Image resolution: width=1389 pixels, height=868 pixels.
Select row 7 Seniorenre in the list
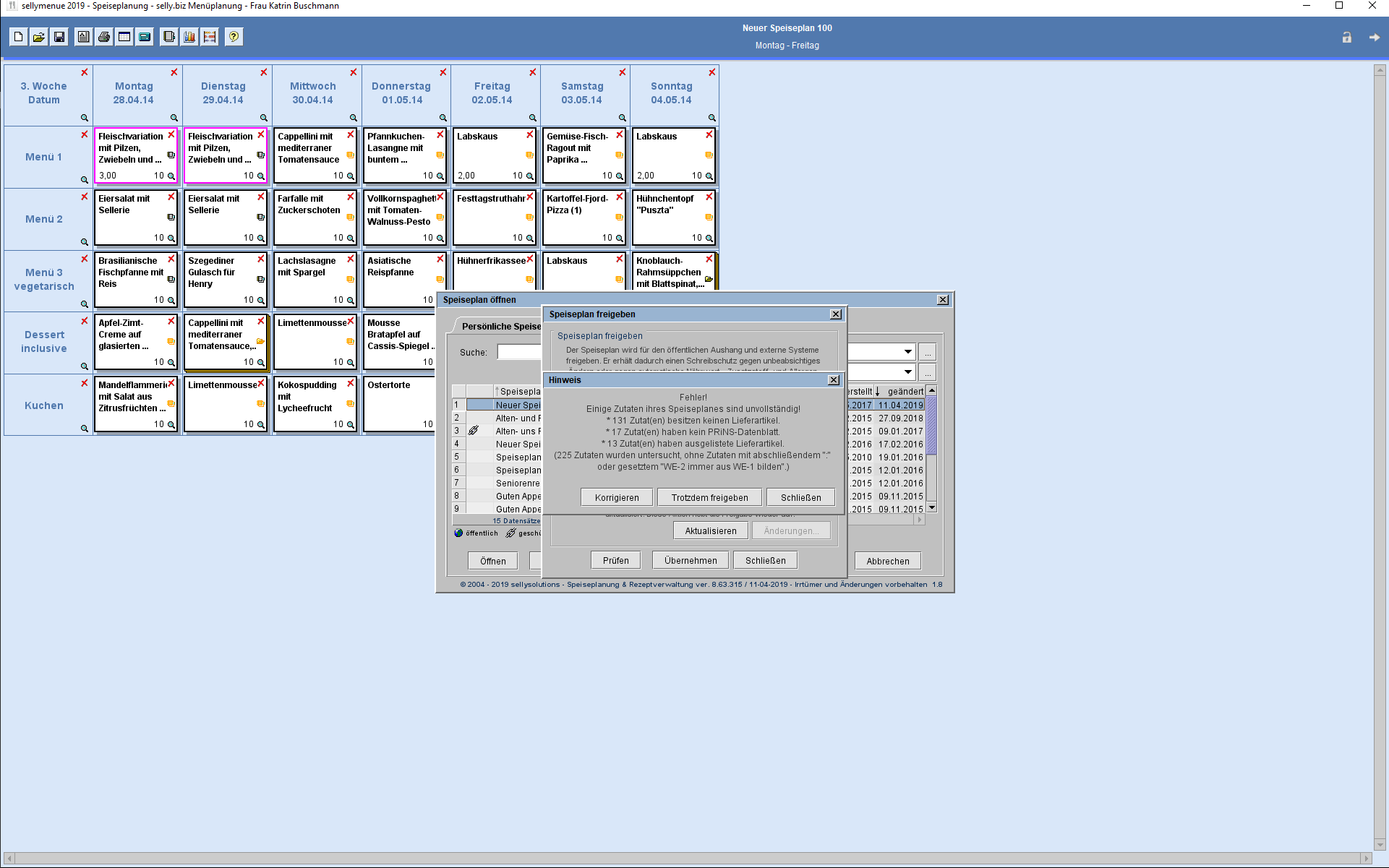517,484
